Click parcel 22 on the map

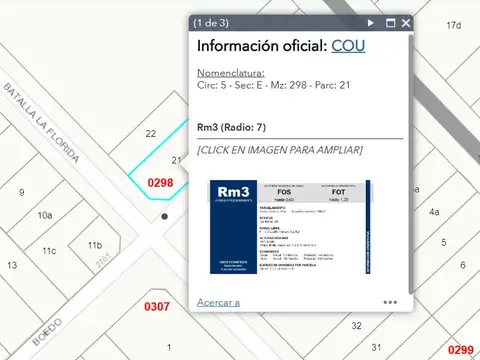(x=151, y=134)
